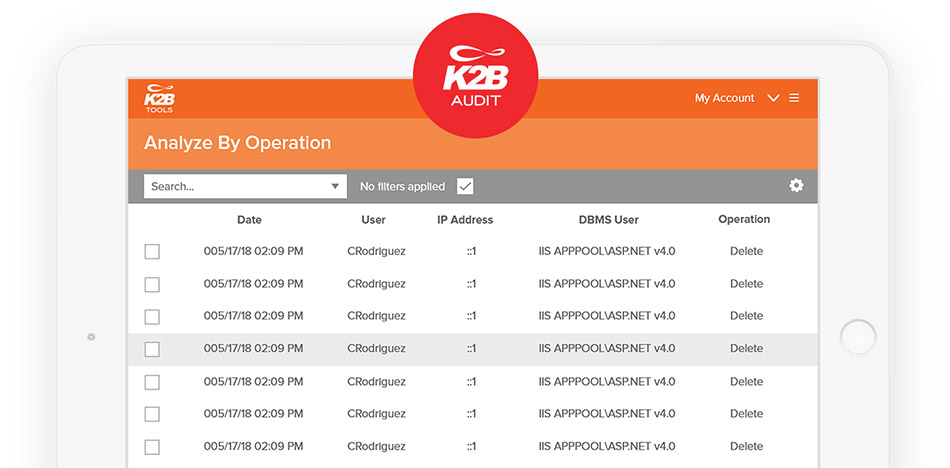Open the Search box dropdown arrow

tap(335, 187)
